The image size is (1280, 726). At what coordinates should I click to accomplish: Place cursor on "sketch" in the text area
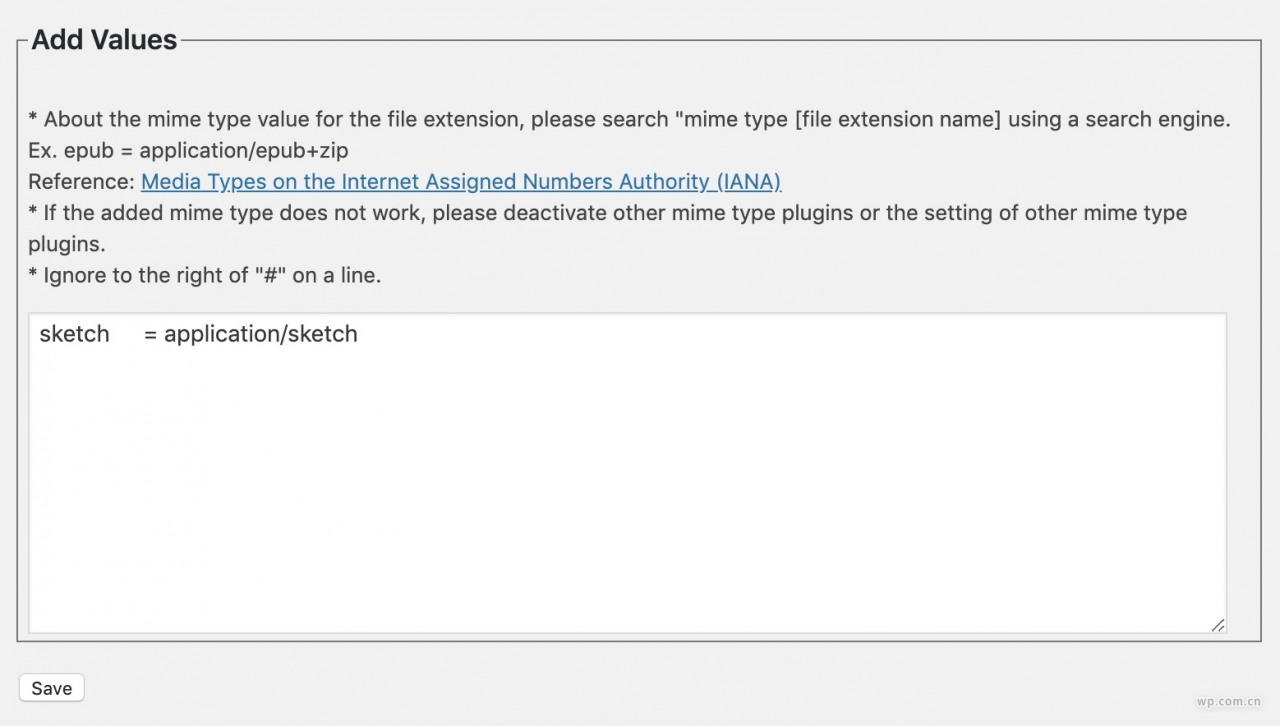click(74, 334)
